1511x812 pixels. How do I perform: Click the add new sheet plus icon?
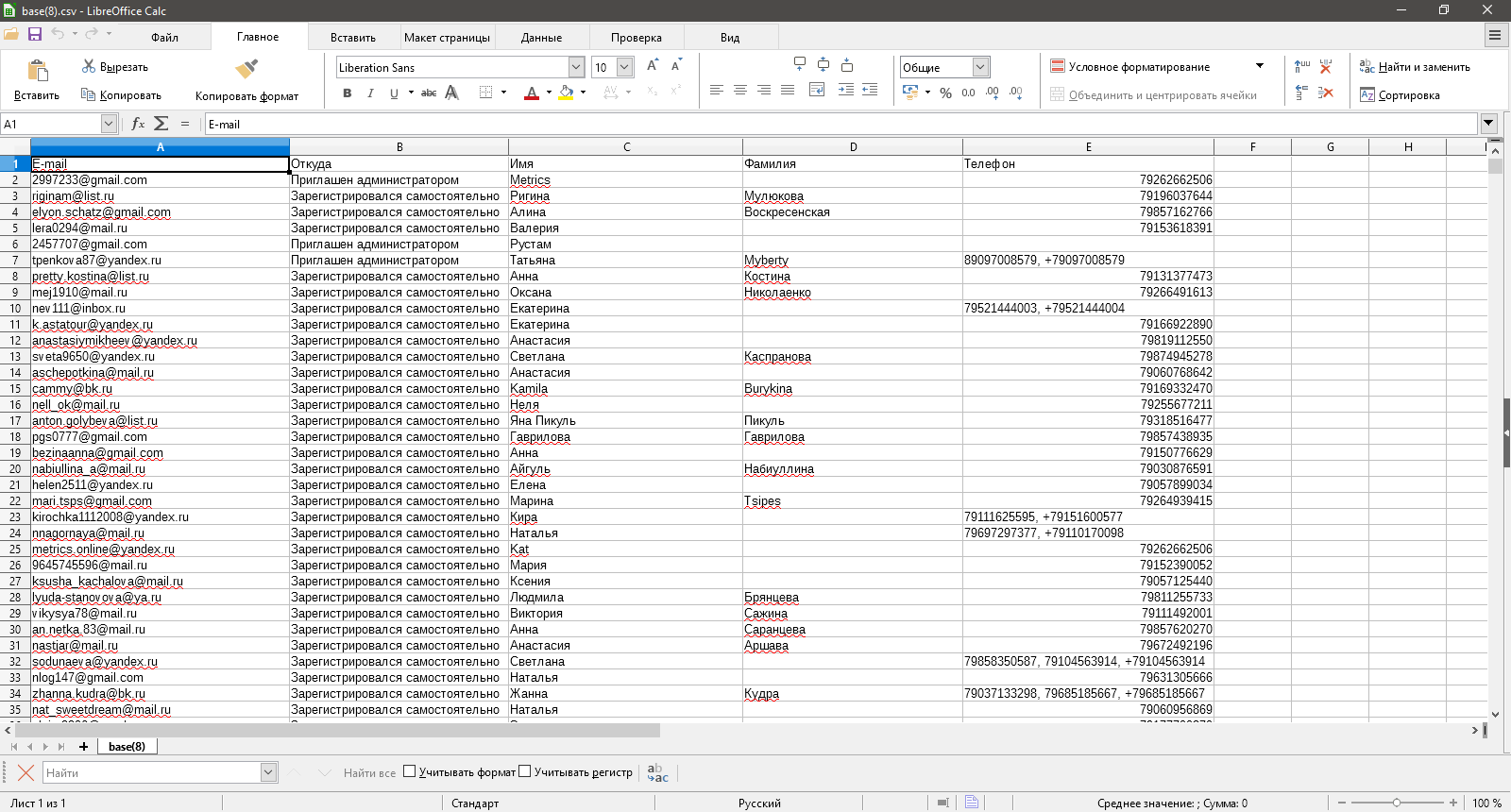tap(84, 747)
